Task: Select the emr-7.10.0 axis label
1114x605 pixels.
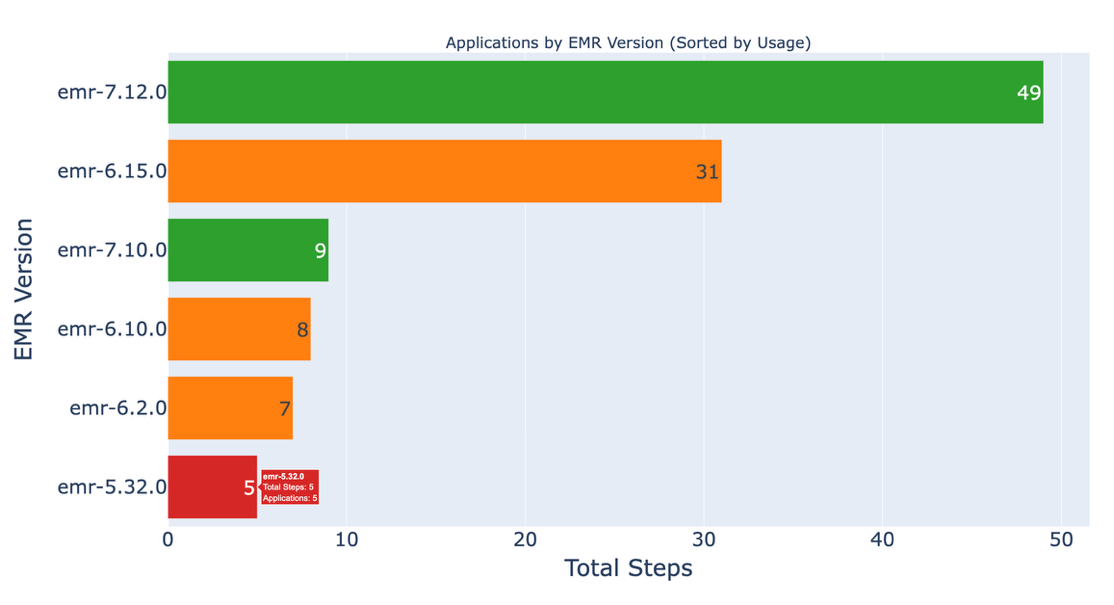Action: click(x=112, y=250)
